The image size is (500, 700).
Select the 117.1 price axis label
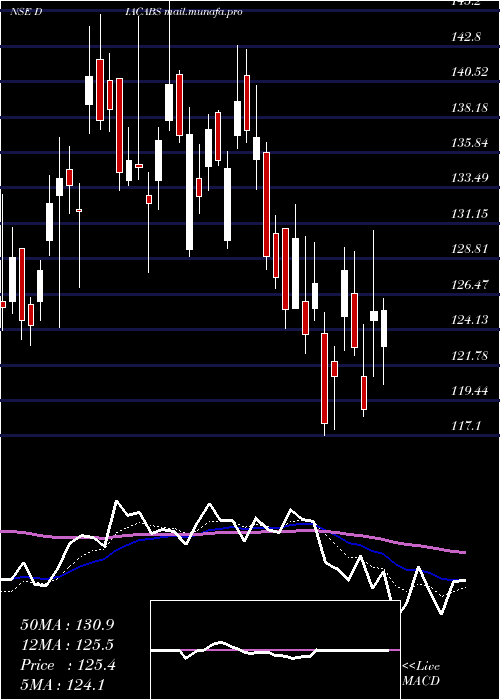(467, 426)
